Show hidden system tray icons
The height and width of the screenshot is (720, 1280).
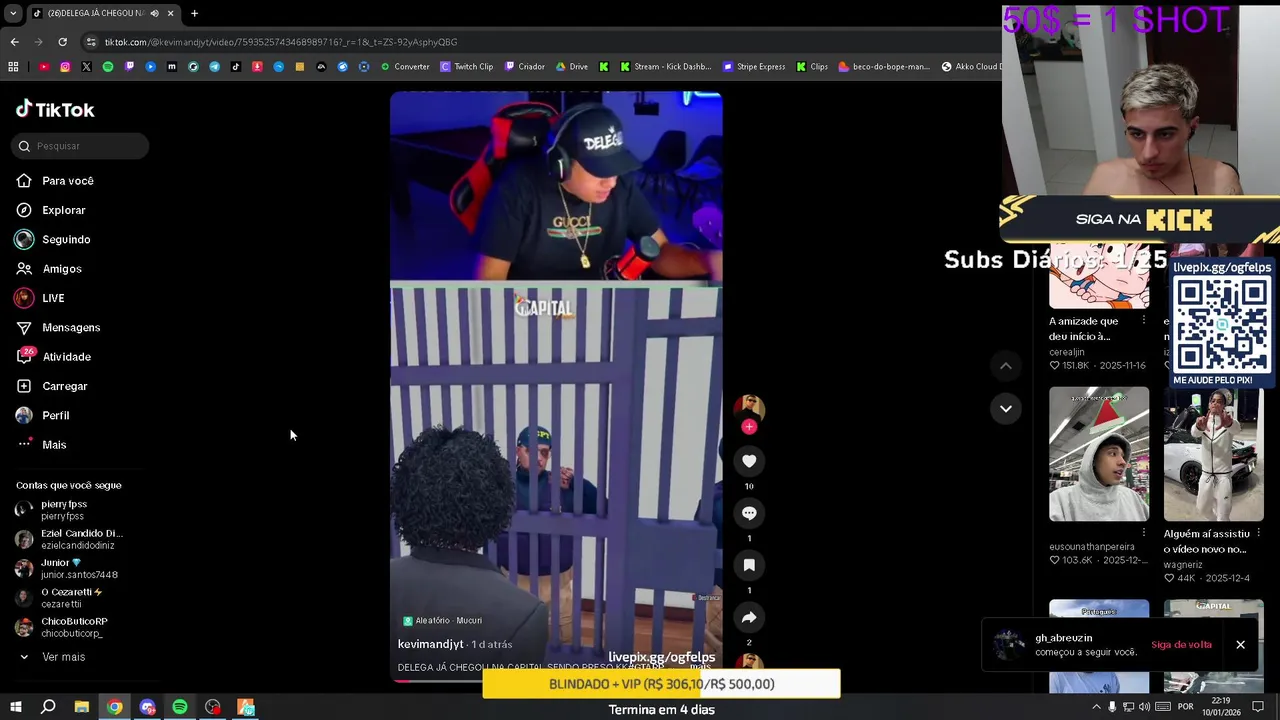point(1096,707)
